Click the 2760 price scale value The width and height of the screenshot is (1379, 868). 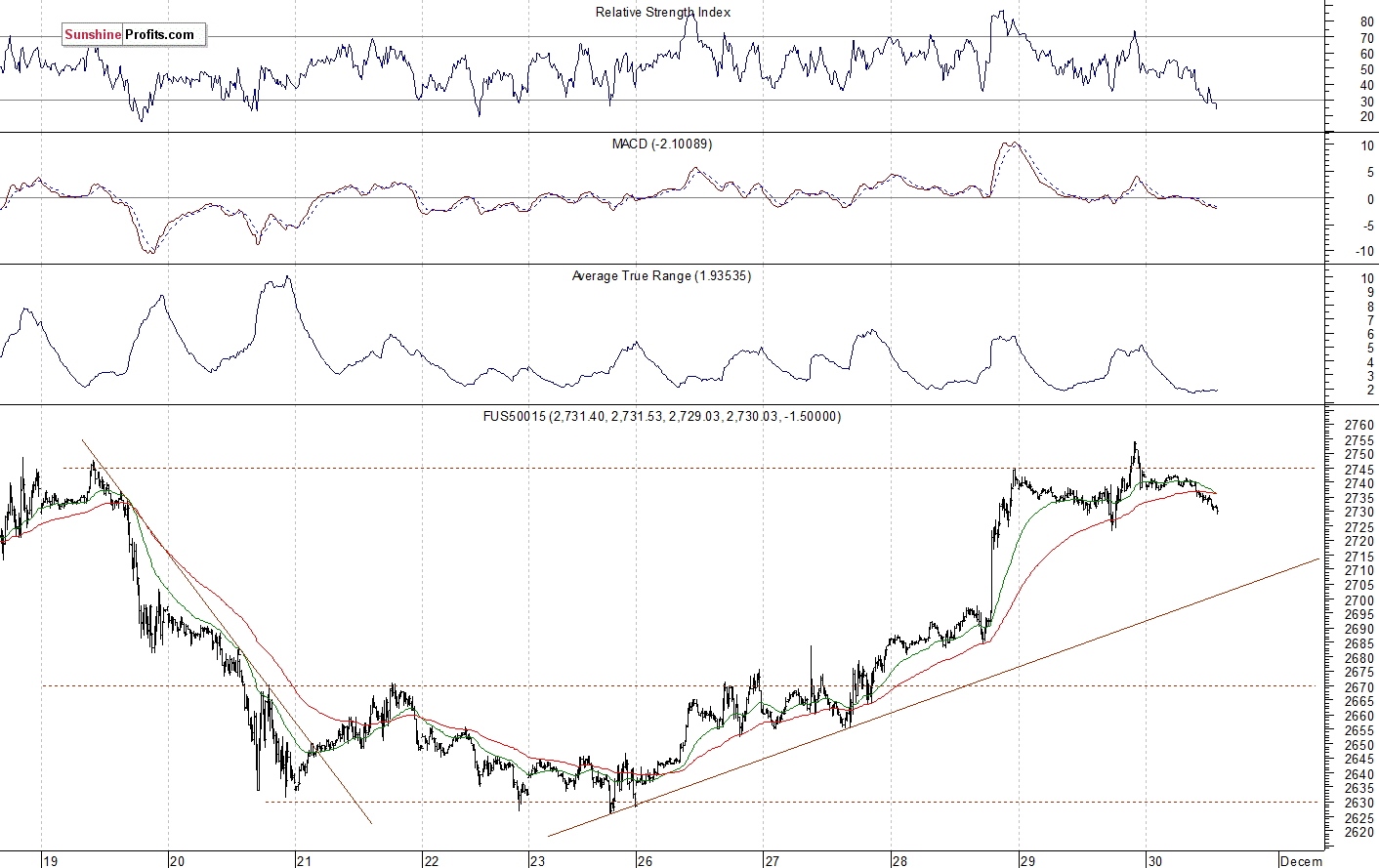pos(1359,426)
